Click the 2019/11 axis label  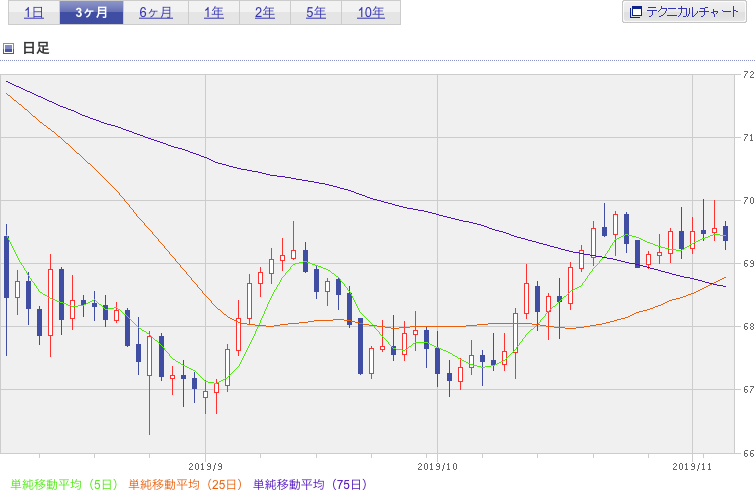(692, 466)
